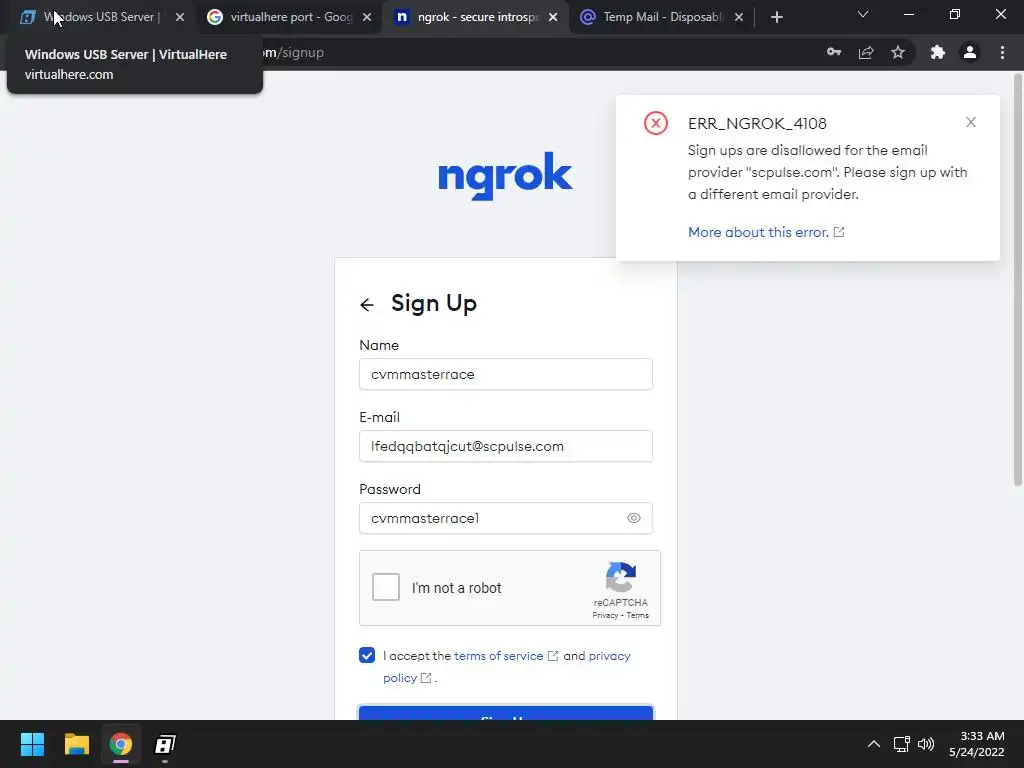Open the tab search dropdown chevron

863,14
